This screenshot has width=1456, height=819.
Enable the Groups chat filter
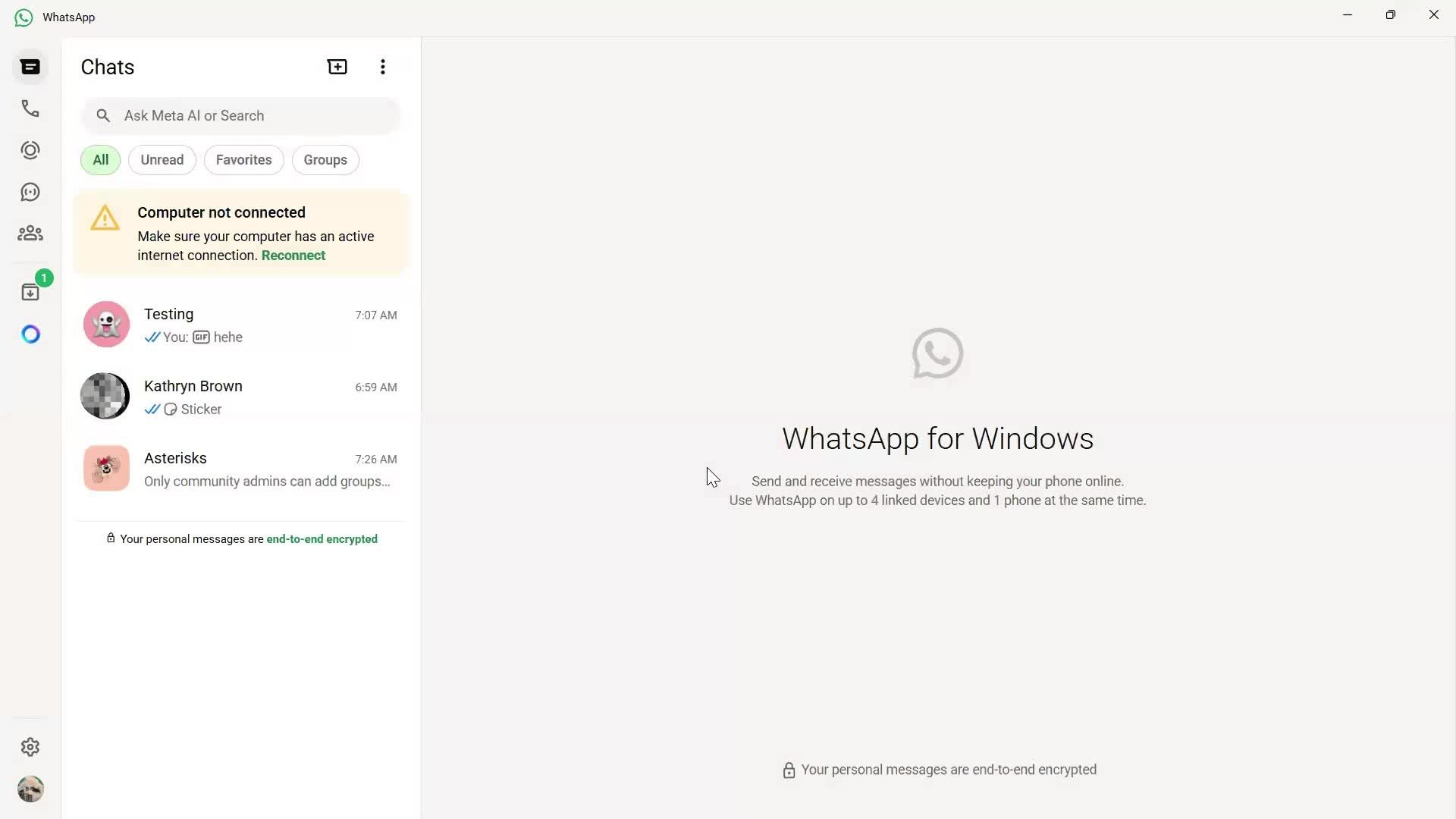click(325, 159)
